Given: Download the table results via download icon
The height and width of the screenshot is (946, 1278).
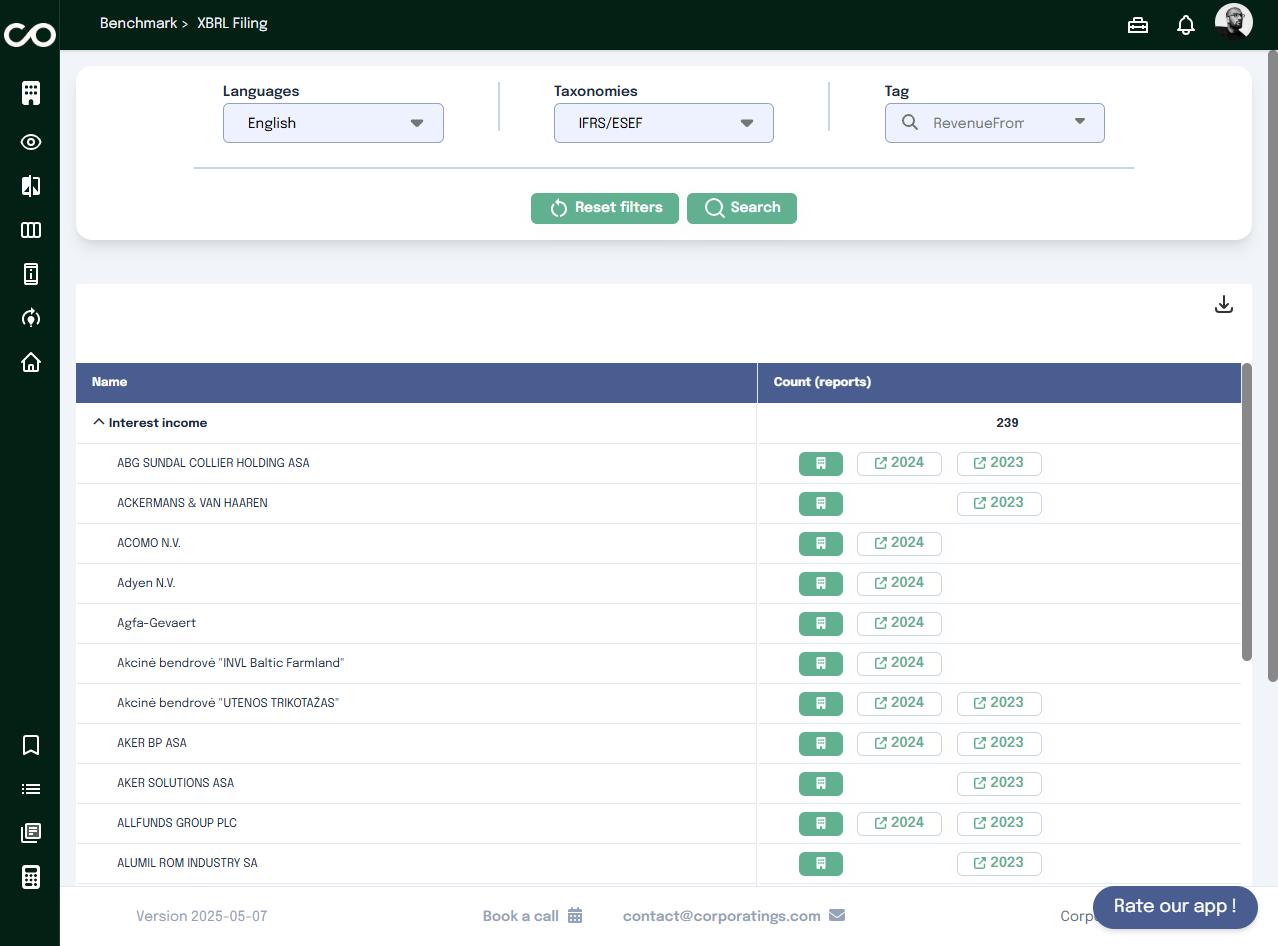Looking at the screenshot, I should point(1223,305).
